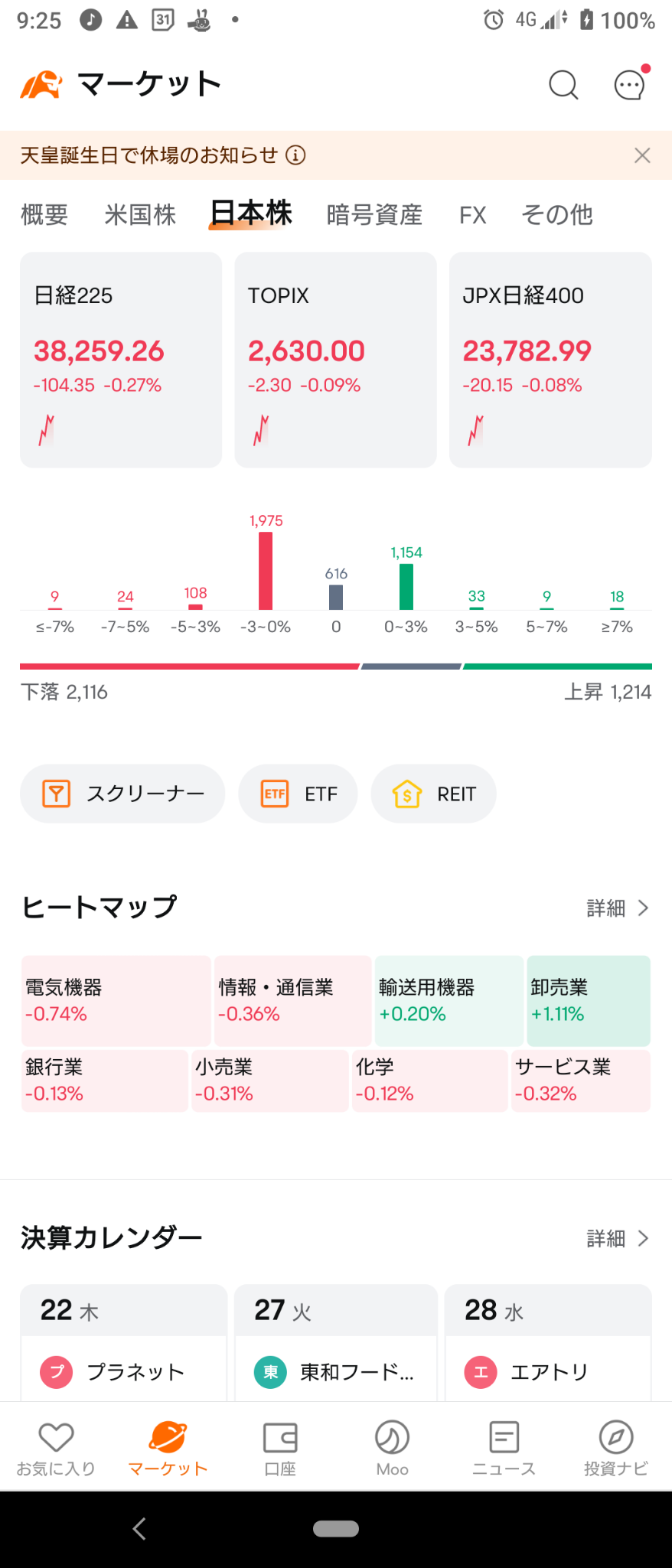Screen dimensions: 672x1568
Task: Switch to the 米国株 tab
Action: click(x=140, y=215)
